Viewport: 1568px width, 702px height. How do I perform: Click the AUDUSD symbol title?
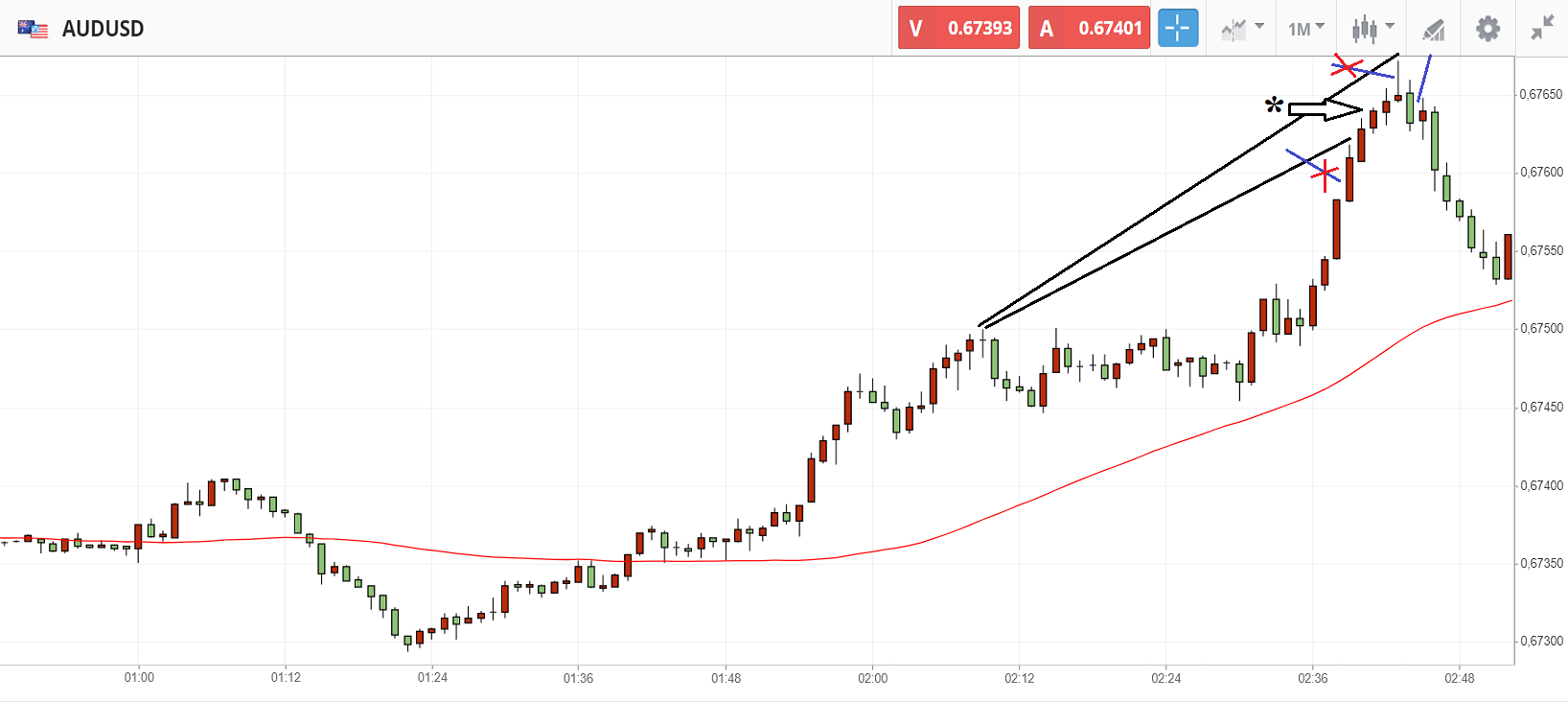(103, 29)
